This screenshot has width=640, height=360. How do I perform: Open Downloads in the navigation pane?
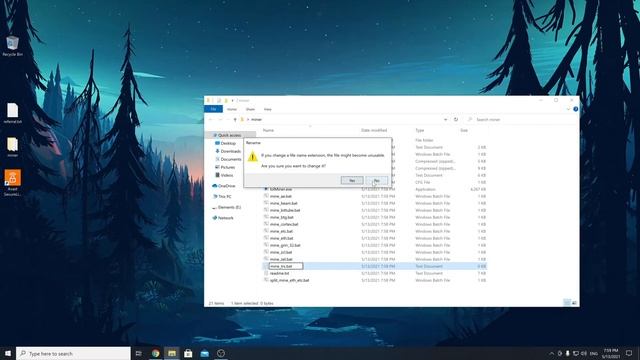[x=230, y=151]
